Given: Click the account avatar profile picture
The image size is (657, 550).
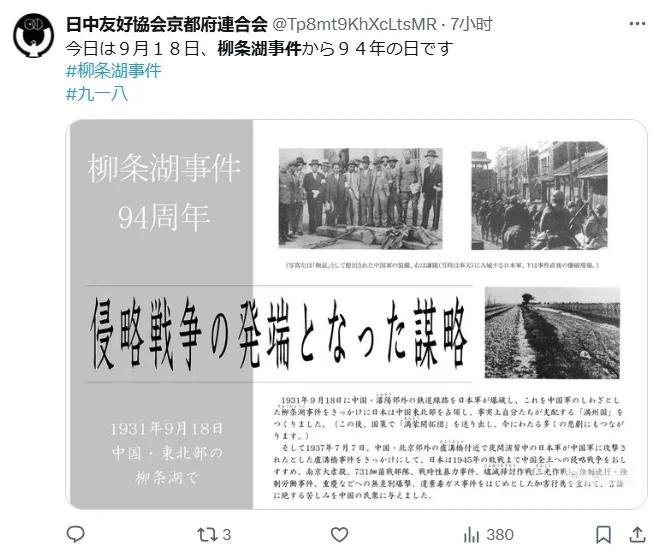Looking at the screenshot, I should tap(34, 36).
